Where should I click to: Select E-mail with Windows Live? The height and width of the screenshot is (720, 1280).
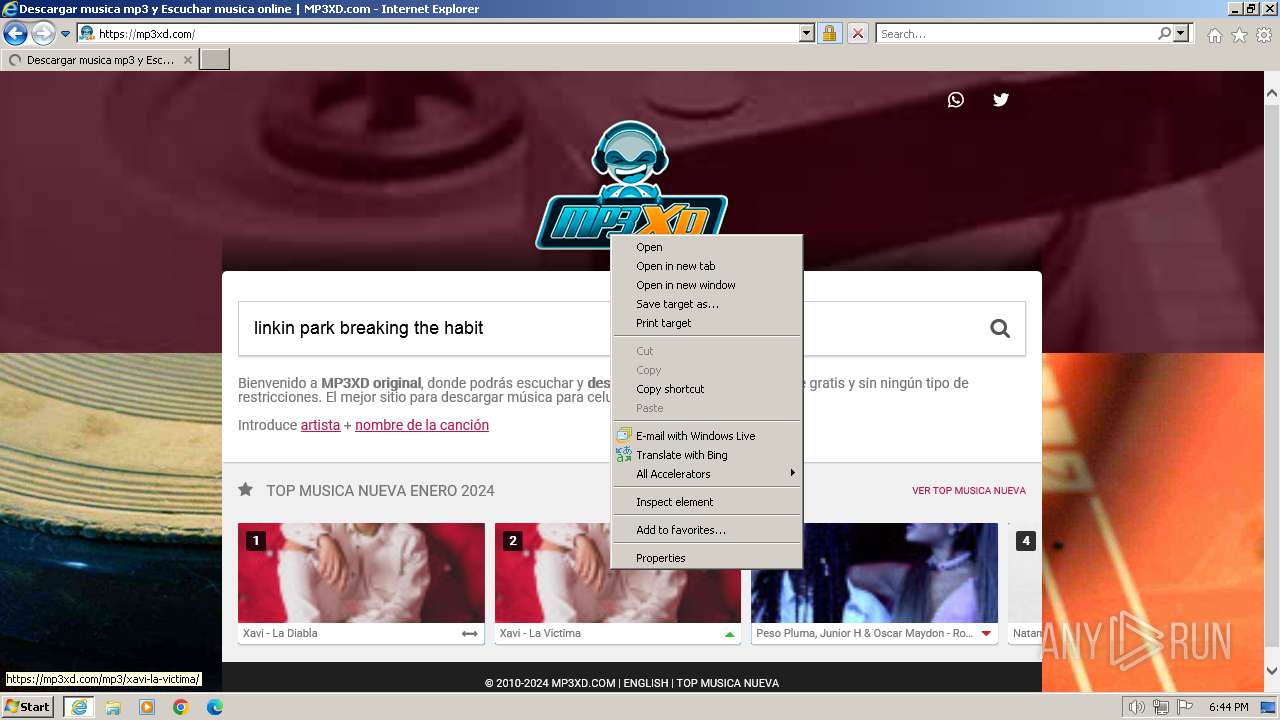[706, 436]
